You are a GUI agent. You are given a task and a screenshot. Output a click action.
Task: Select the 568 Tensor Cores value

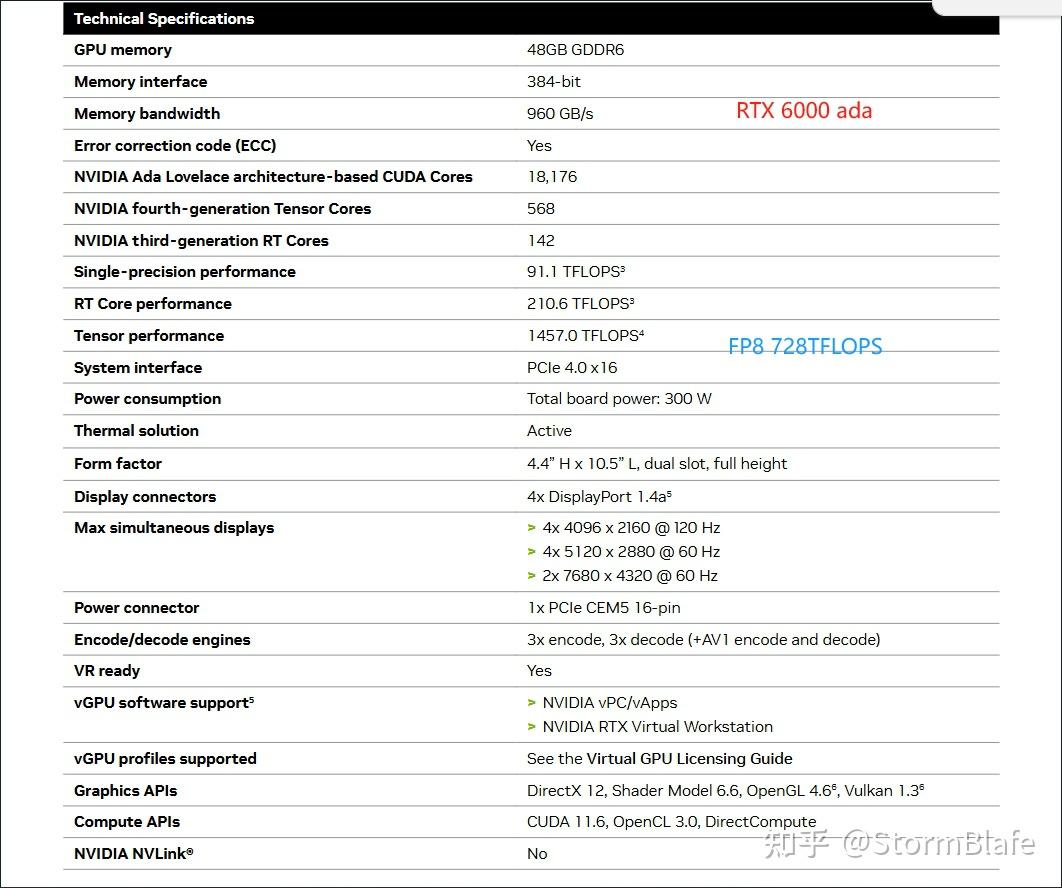pos(540,209)
